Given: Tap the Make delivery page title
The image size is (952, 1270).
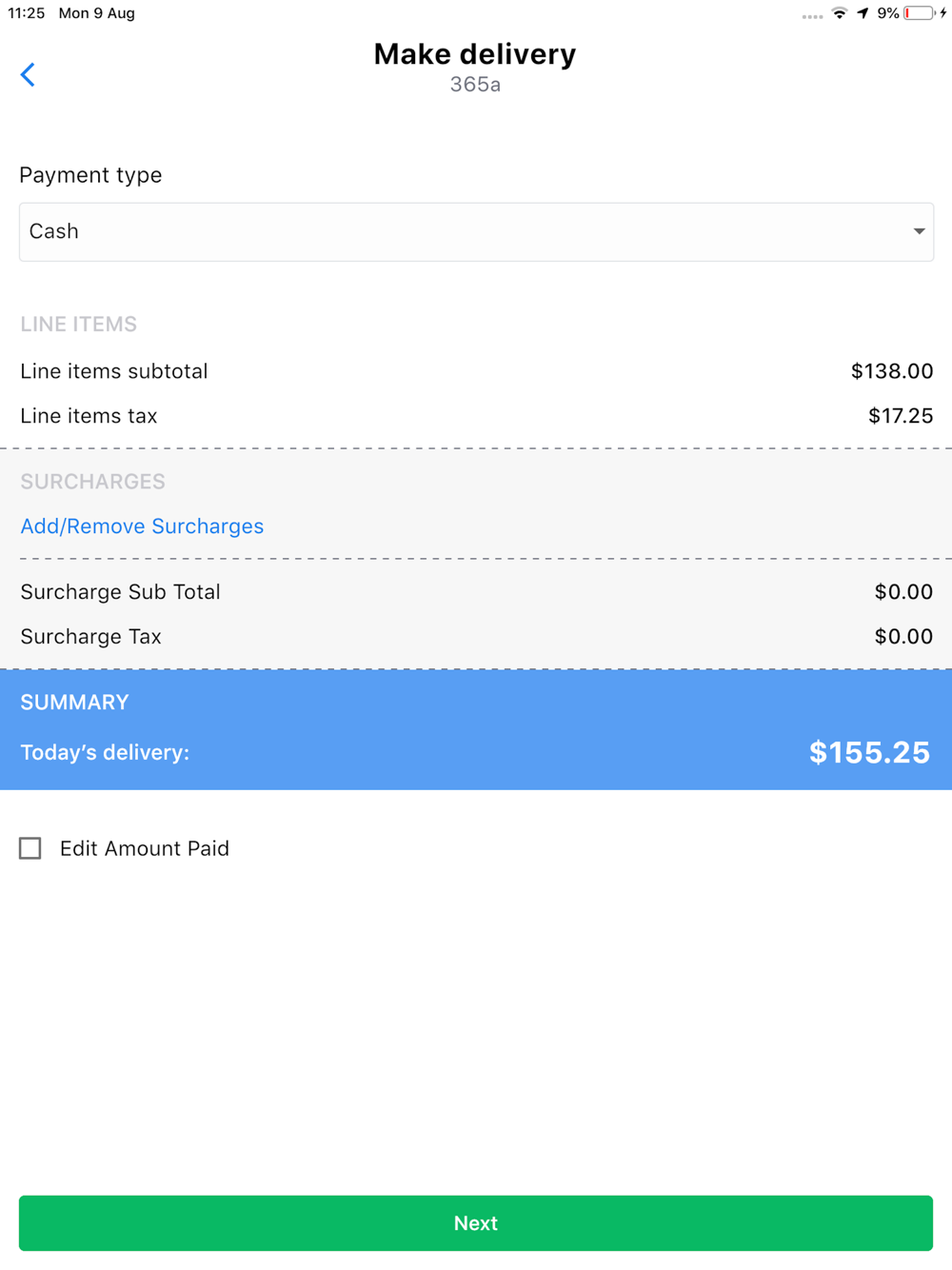Looking at the screenshot, I should tap(474, 54).
